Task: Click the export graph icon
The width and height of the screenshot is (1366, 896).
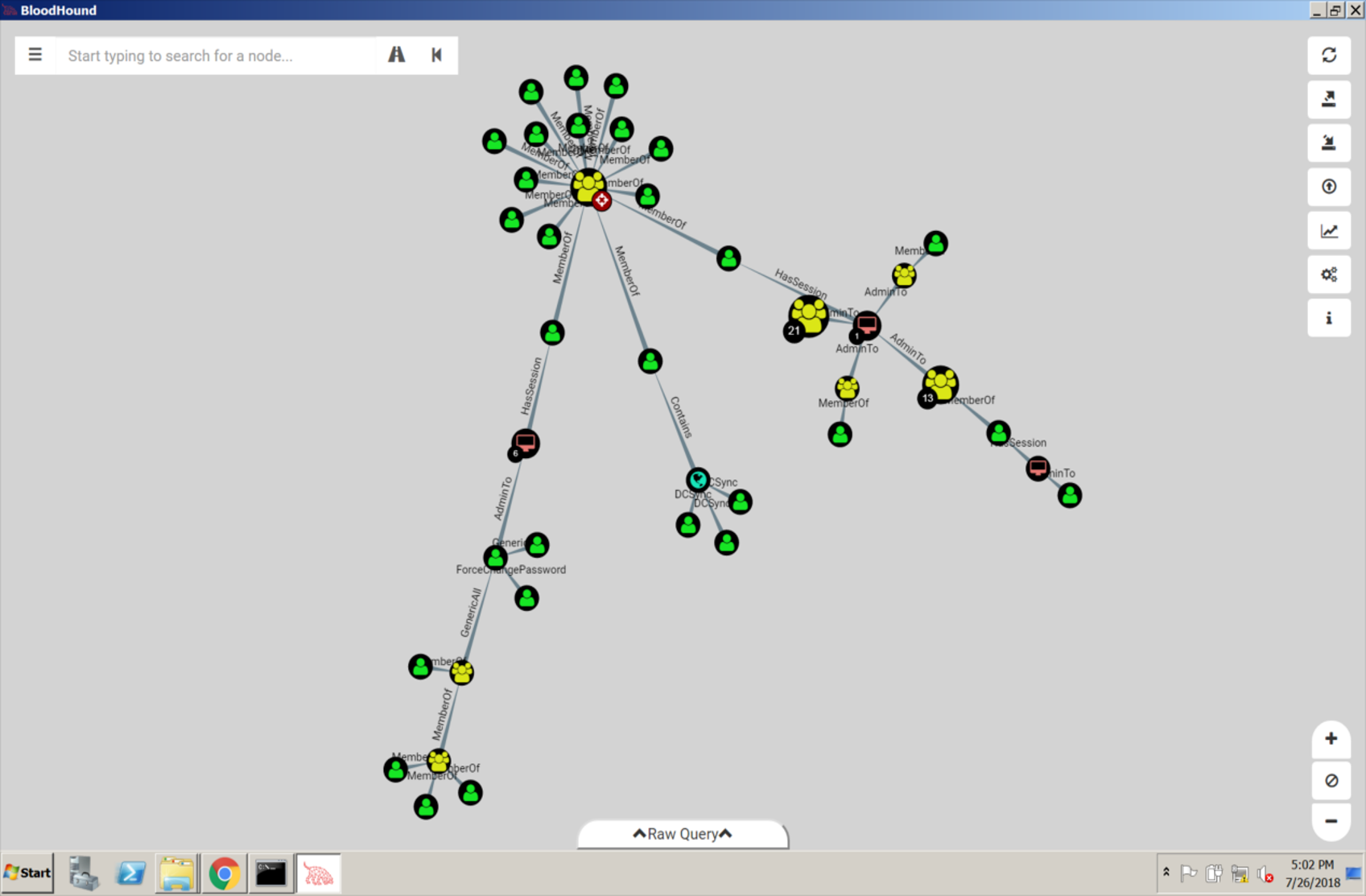Action: (x=1328, y=99)
